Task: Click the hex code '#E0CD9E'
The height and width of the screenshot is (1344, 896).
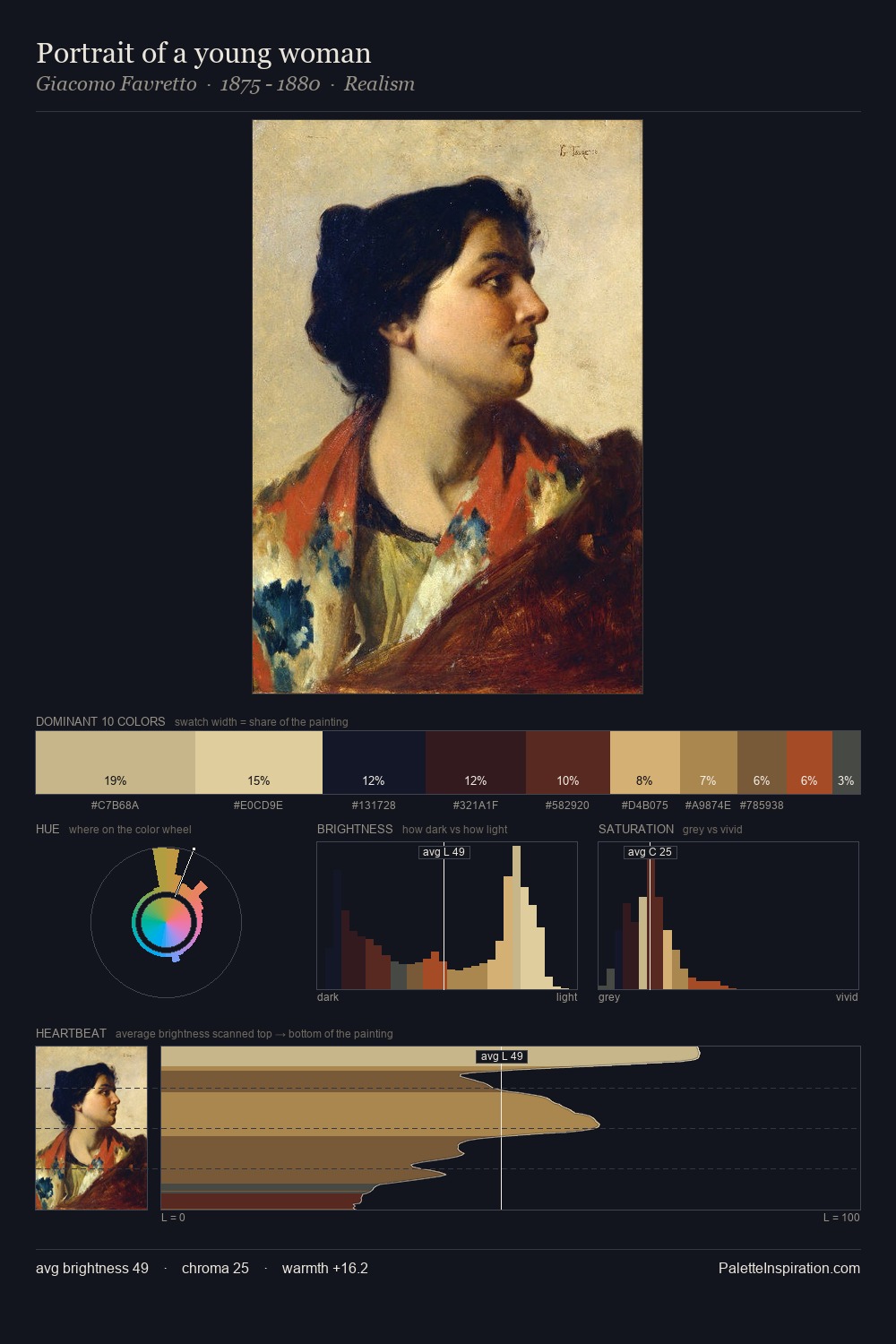Action: pos(259,806)
